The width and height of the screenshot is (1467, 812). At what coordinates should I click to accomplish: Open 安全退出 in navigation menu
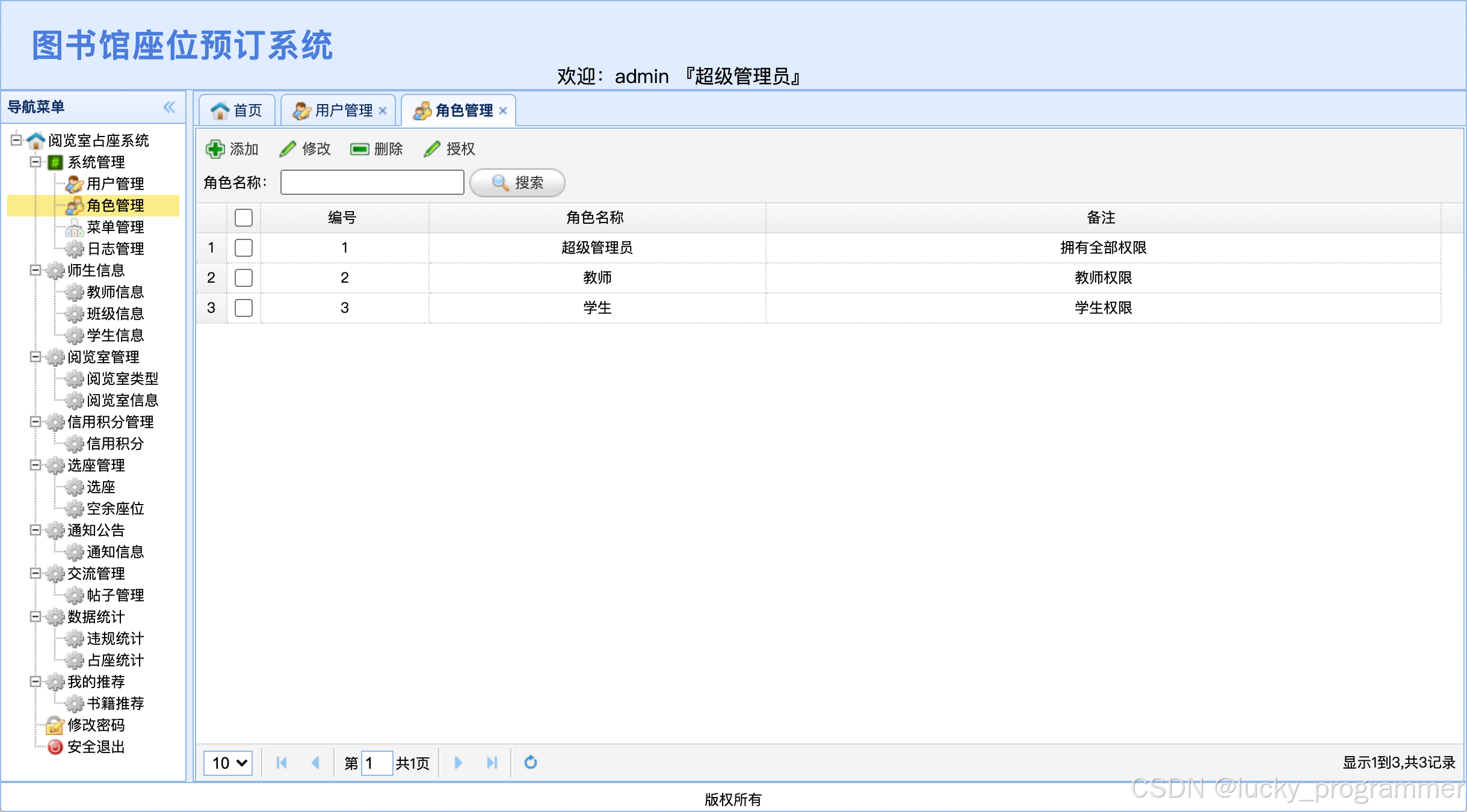click(x=95, y=747)
